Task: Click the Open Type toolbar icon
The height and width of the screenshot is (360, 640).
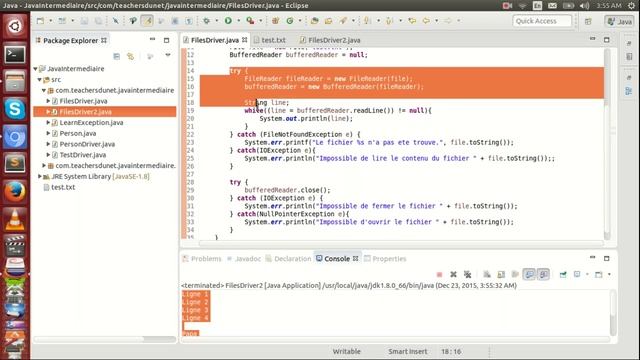Action: coord(315,21)
